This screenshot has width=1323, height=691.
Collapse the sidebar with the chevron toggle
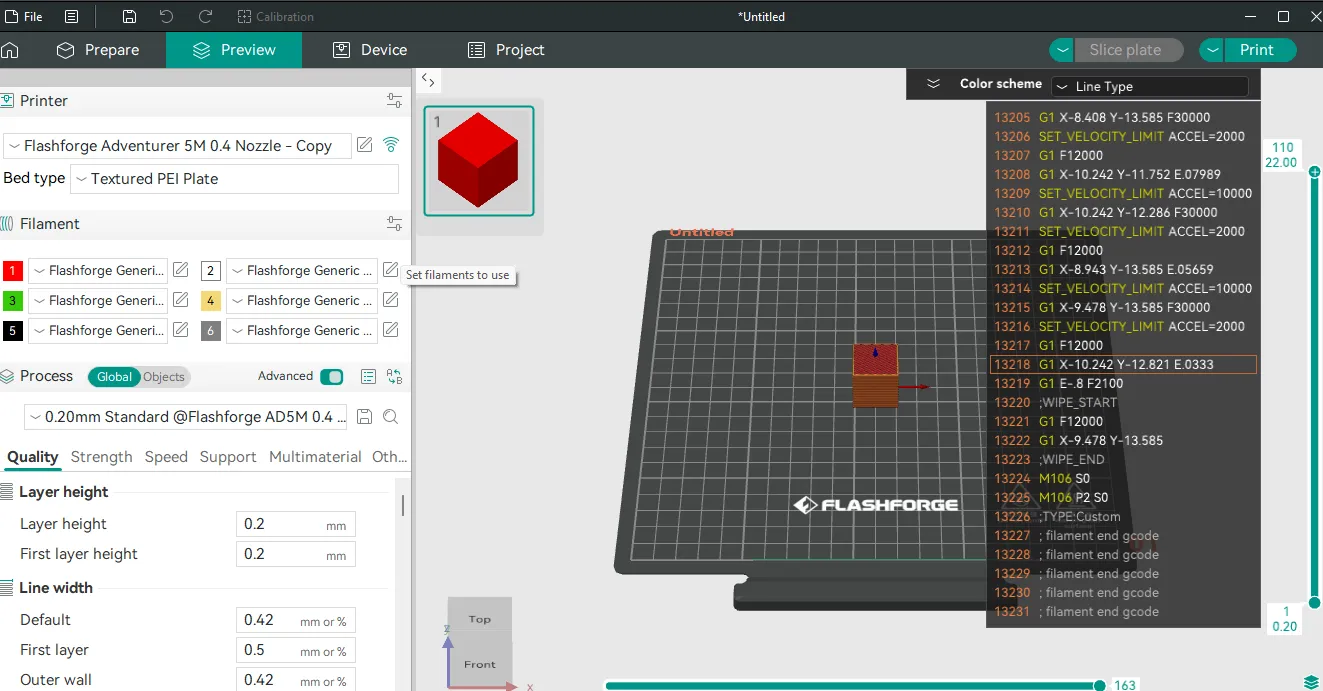tap(427, 80)
